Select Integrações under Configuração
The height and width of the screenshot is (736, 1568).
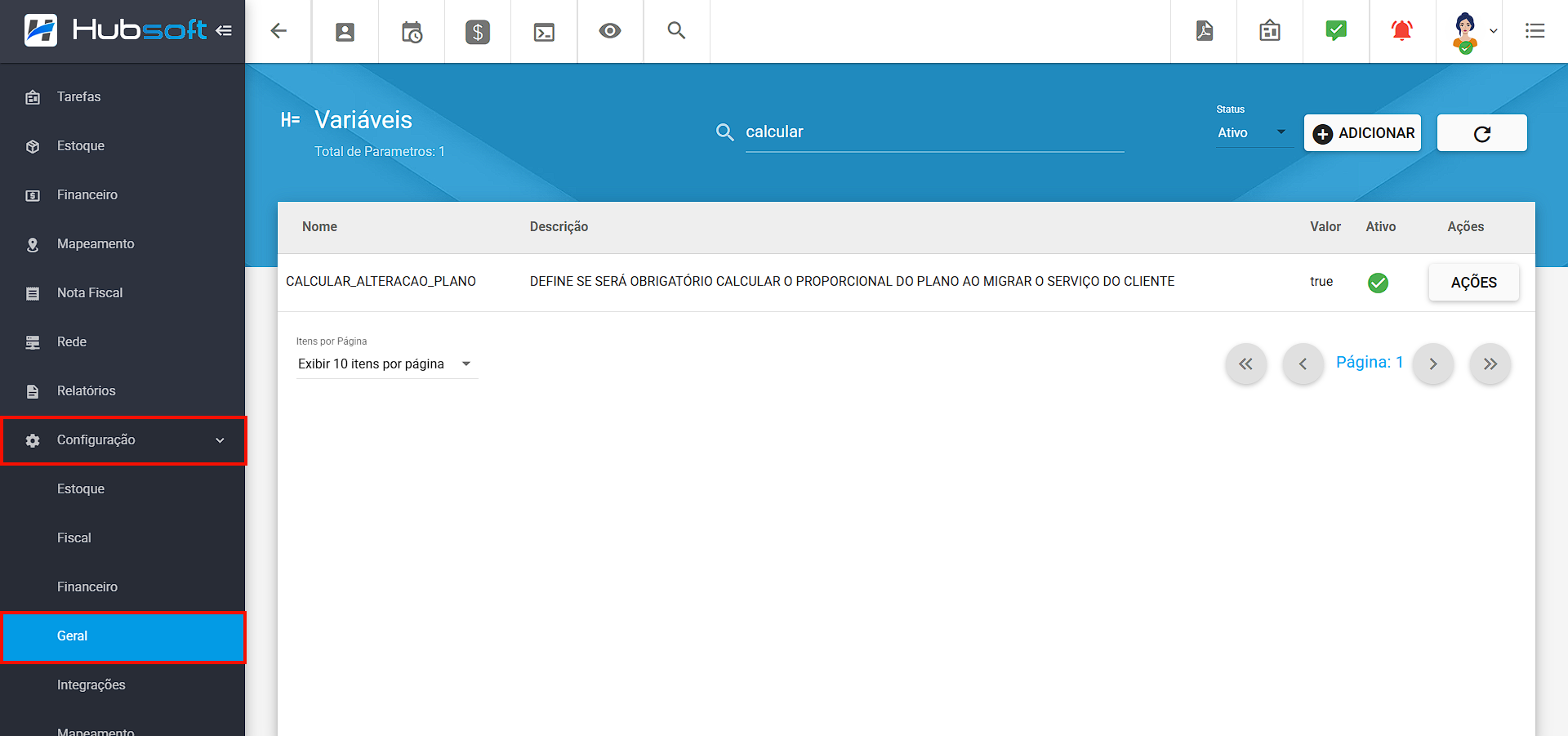coord(122,685)
